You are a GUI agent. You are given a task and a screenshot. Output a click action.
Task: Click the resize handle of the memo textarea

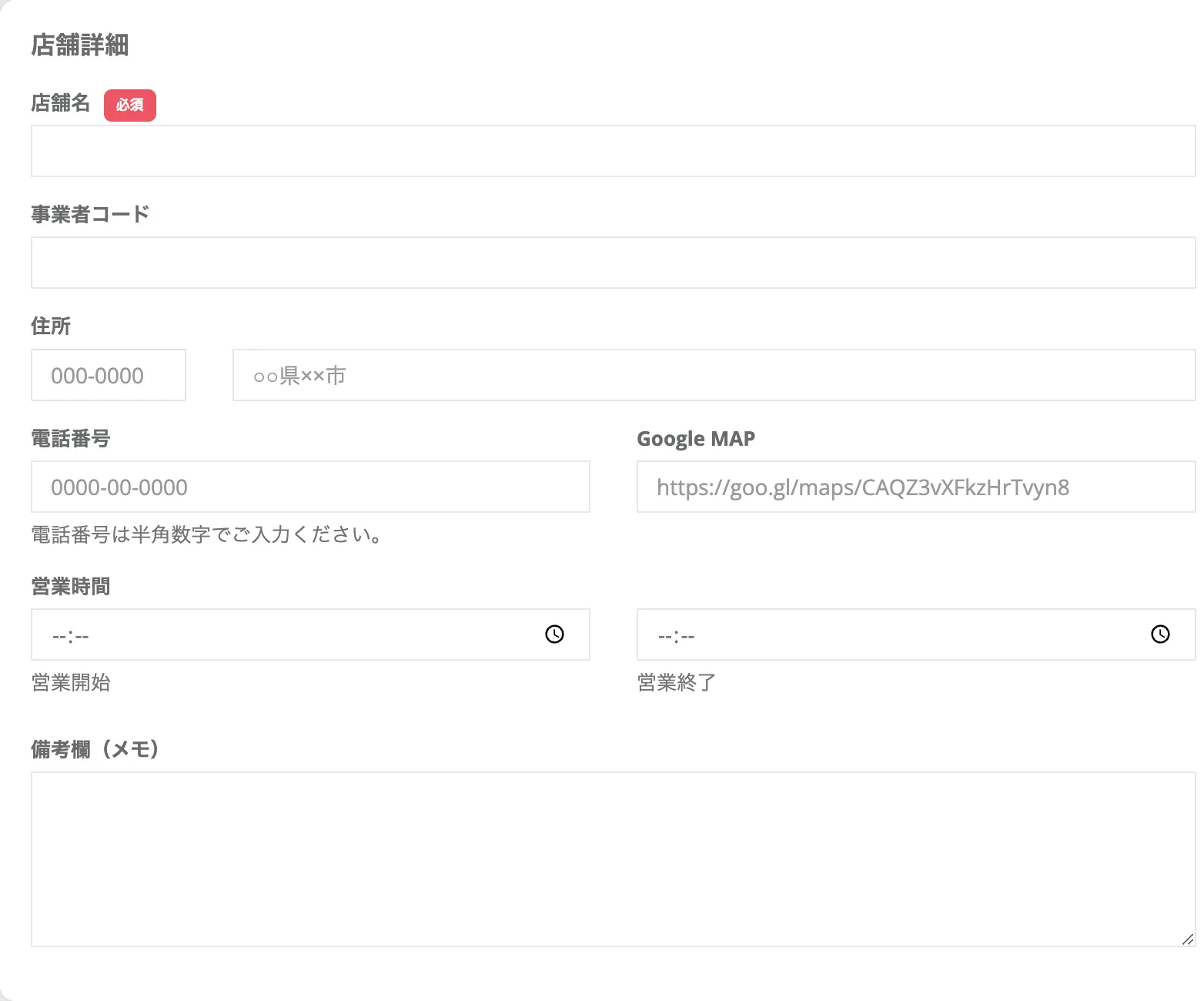coord(1187,939)
